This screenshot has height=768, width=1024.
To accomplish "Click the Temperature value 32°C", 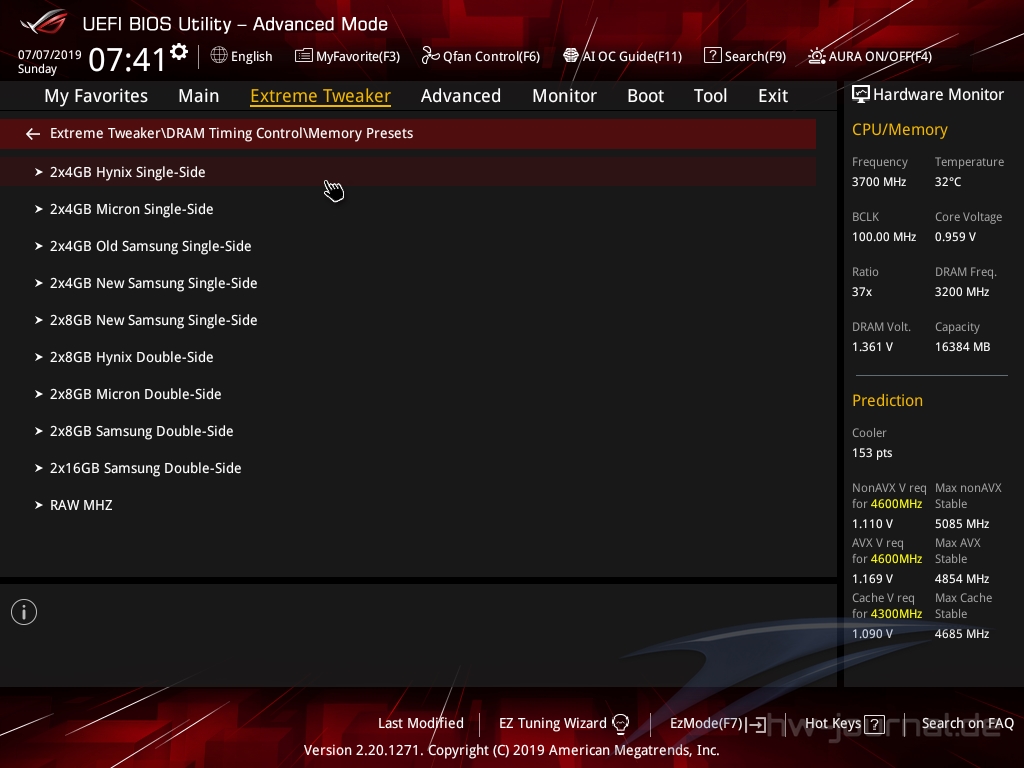I will coord(948,182).
